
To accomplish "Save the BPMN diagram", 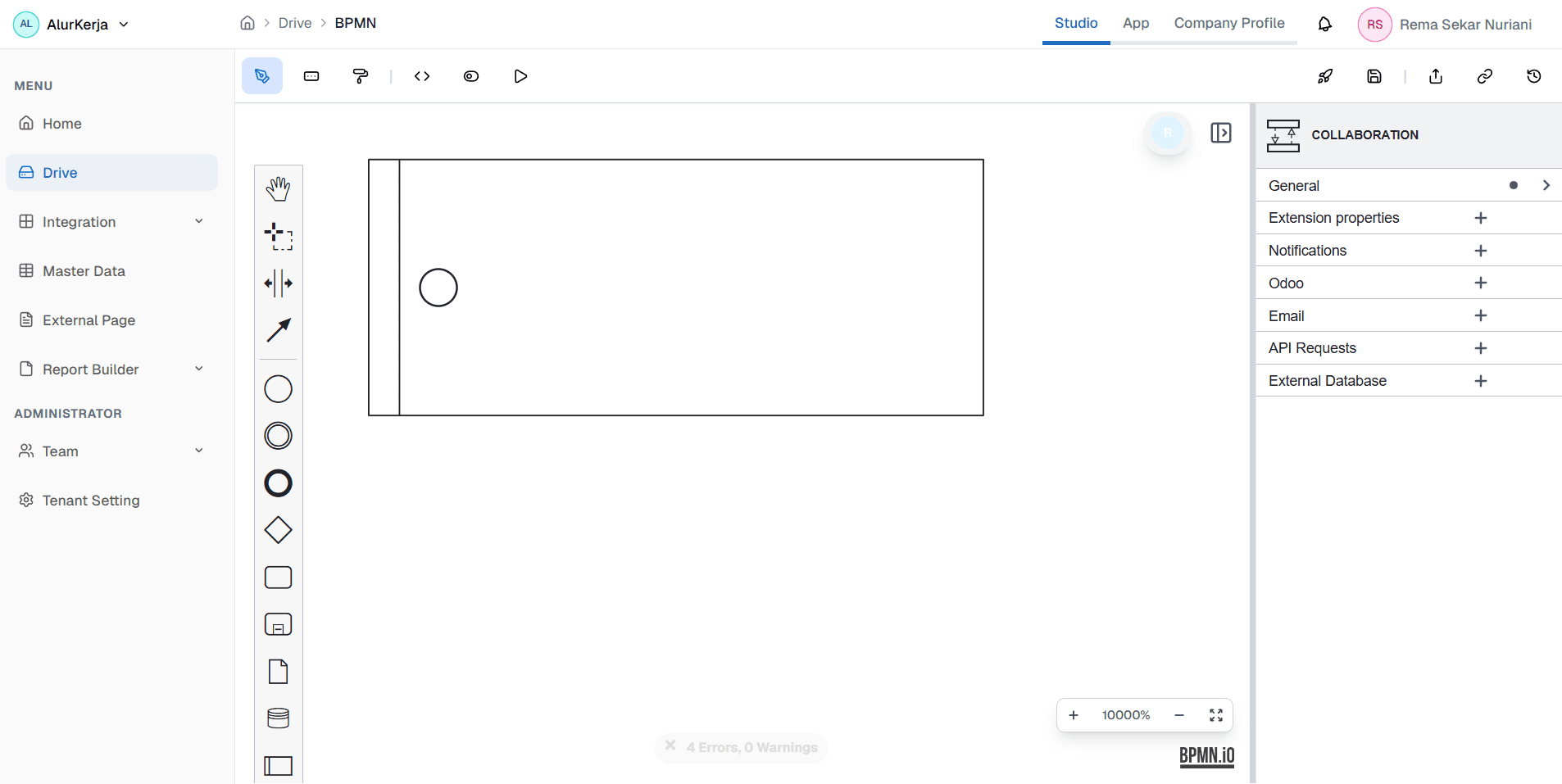I will (x=1375, y=75).
